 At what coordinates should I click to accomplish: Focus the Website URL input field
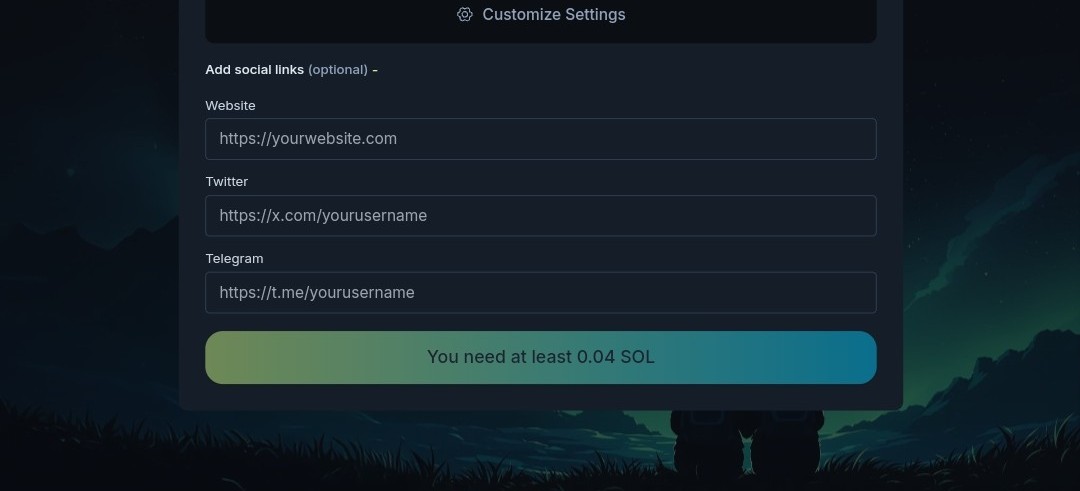tap(541, 139)
